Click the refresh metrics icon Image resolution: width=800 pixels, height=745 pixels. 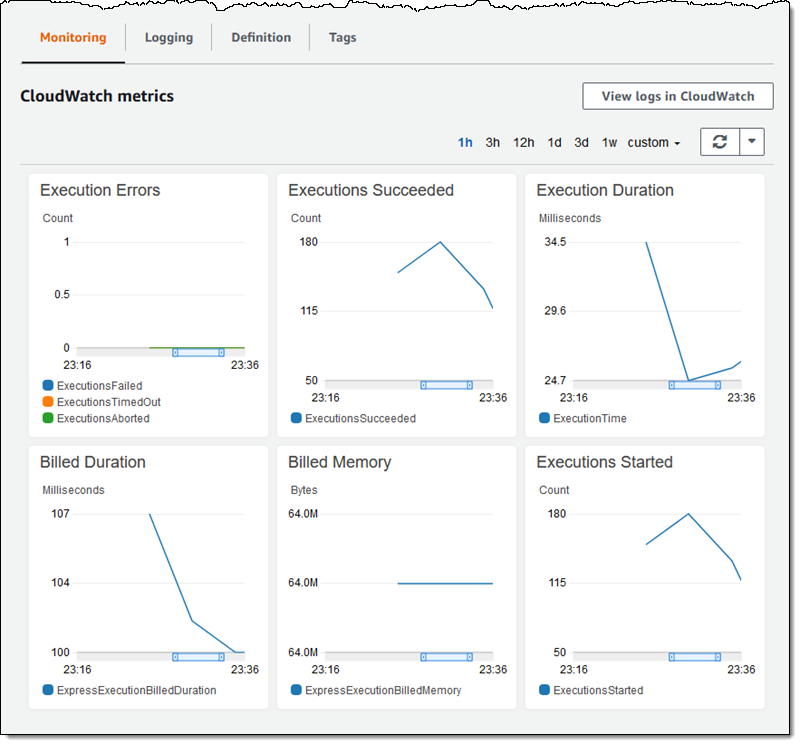pos(719,142)
